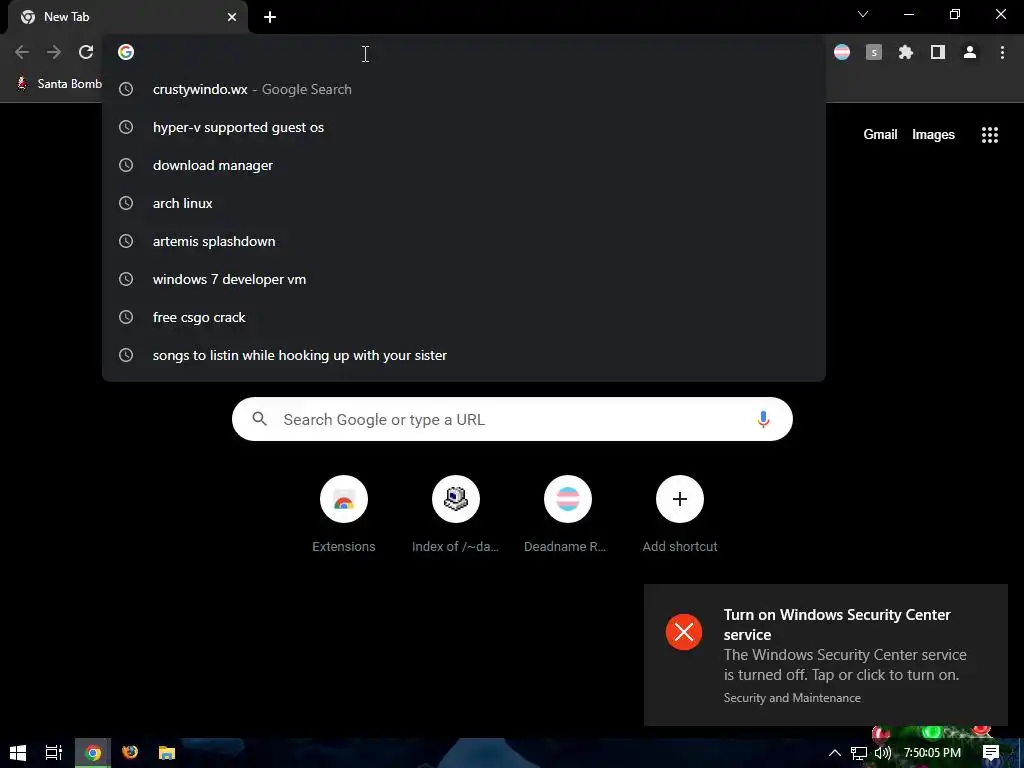This screenshot has width=1024, height=768.
Task: Open the Extensions puzzle-piece menu
Action: point(906,52)
